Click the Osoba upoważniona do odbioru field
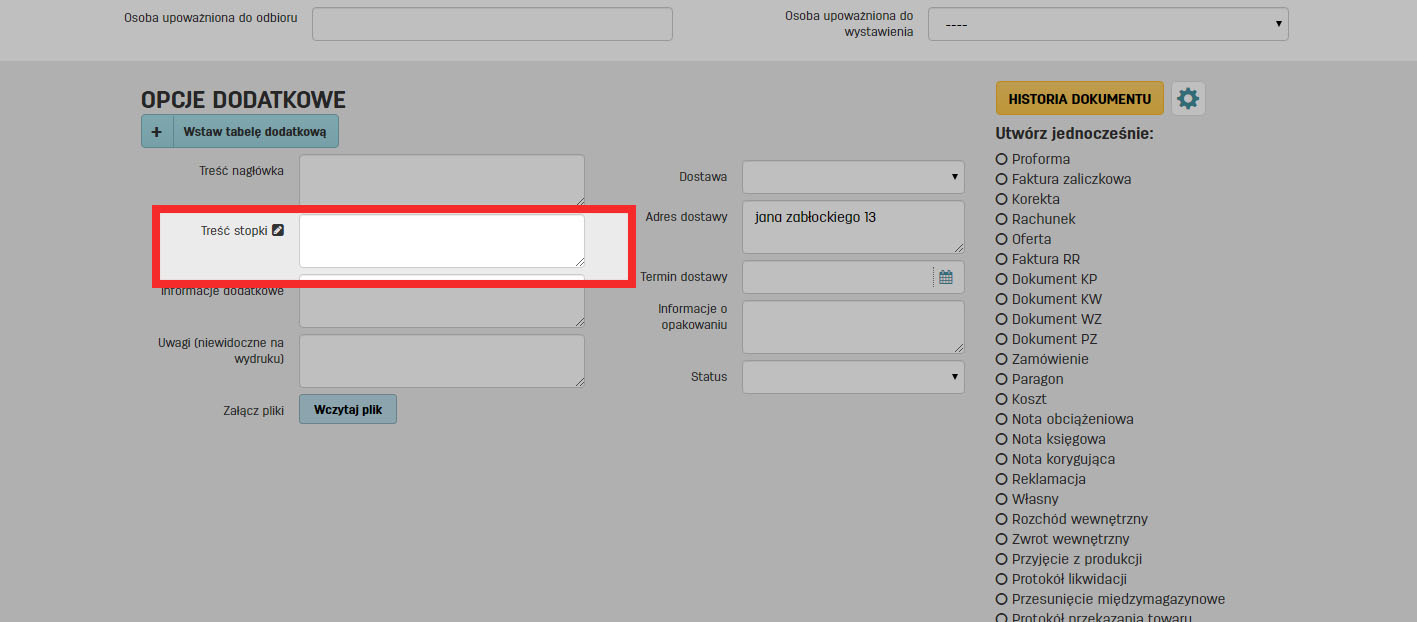The height and width of the screenshot is (622, 1417). 492,24
